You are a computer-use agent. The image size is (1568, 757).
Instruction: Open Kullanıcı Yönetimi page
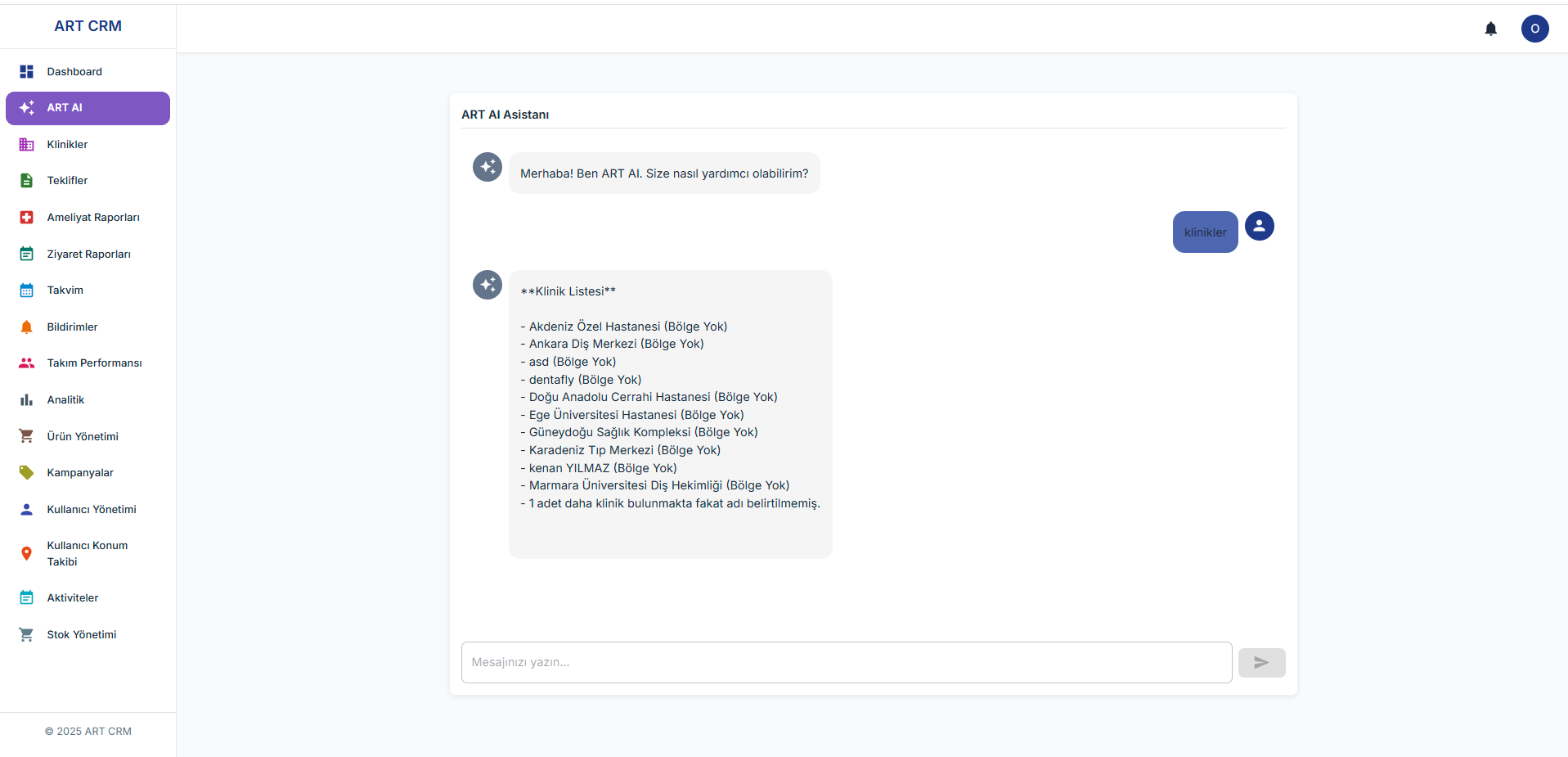pos(92,510)
